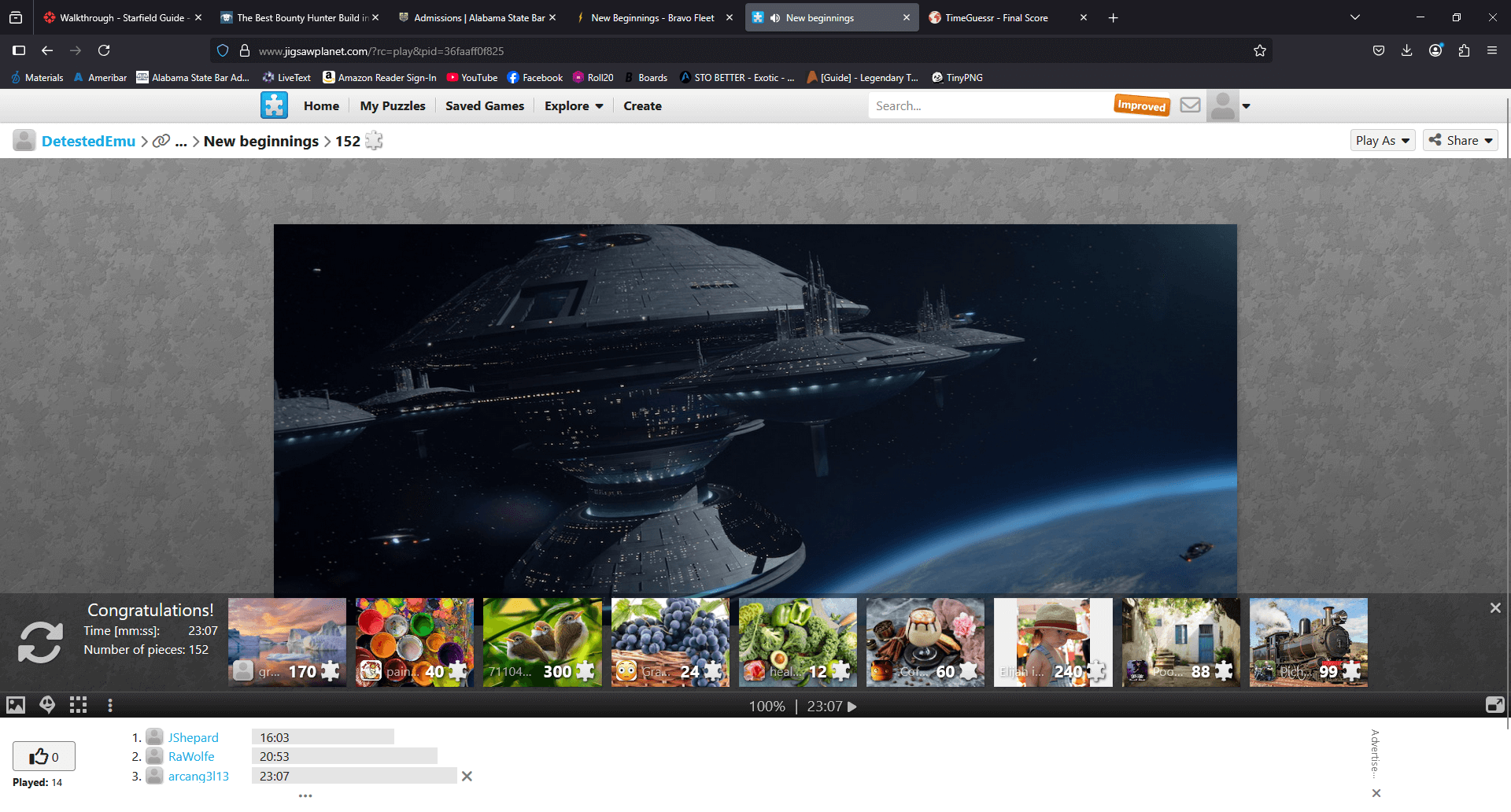Click the user avatar icon in header

[x=1223, y=105]
